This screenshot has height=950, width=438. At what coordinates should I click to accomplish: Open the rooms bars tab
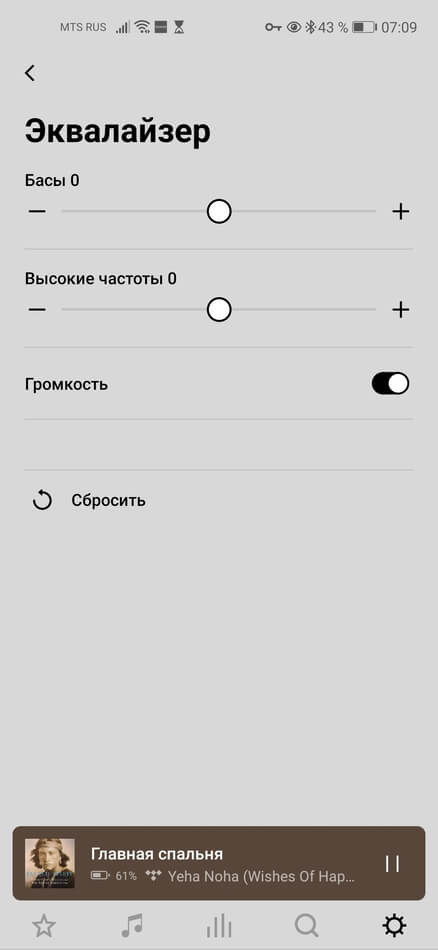point(219,926)
